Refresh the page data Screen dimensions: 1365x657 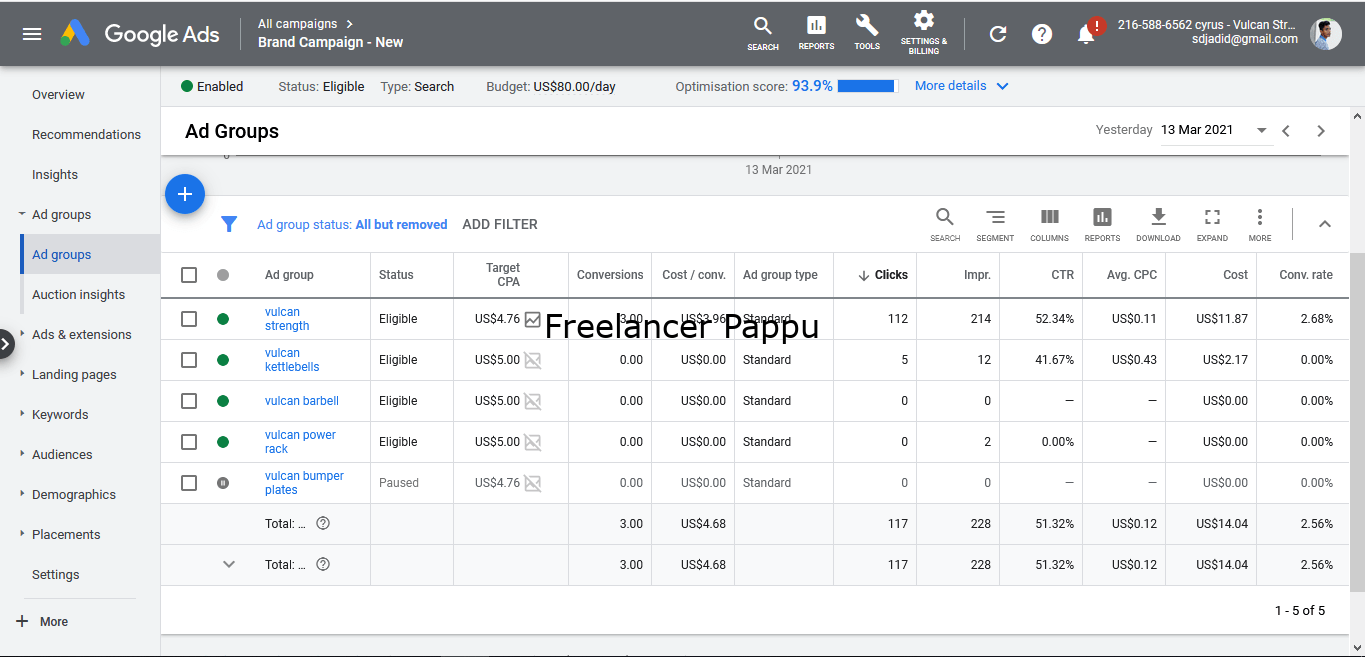pyautogui.click(x=997, y=34)
